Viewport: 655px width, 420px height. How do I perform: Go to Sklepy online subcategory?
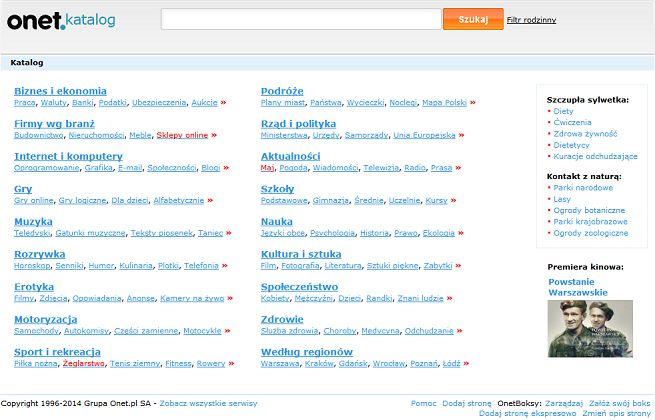point(182,135)
